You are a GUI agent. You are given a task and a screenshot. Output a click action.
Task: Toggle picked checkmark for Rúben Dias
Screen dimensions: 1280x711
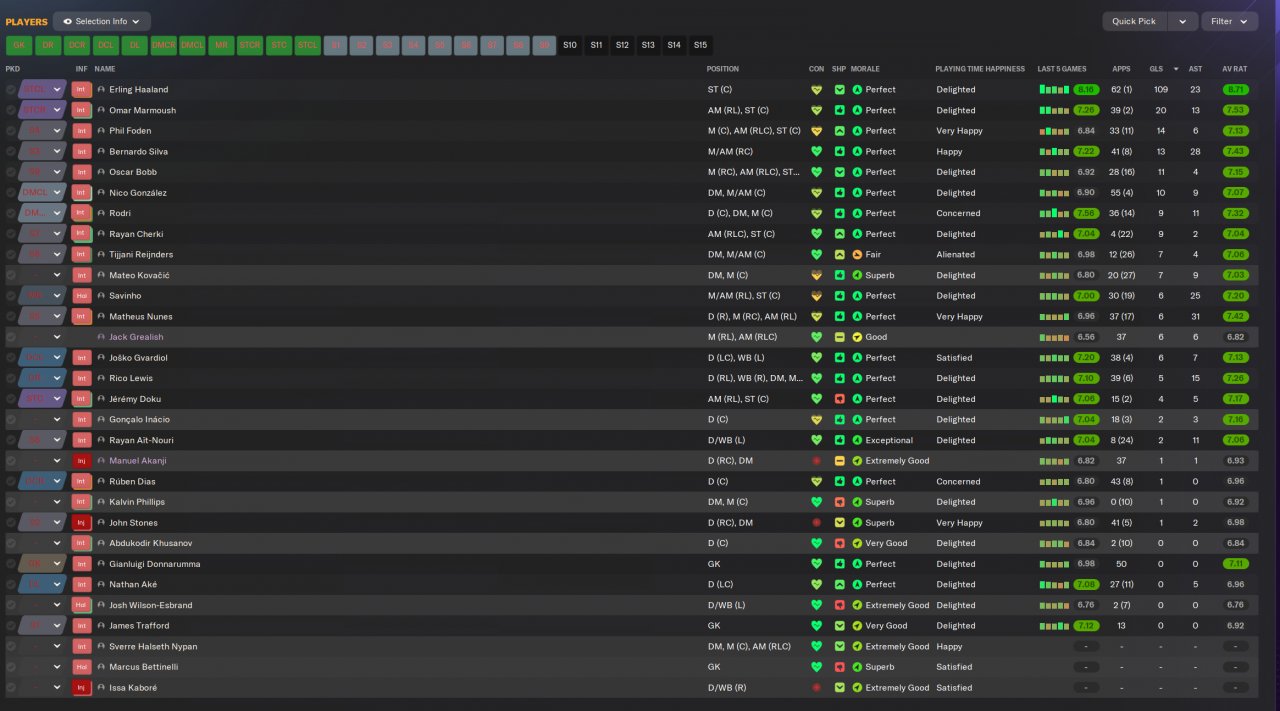pyautogui.click(x=11, y=481)
